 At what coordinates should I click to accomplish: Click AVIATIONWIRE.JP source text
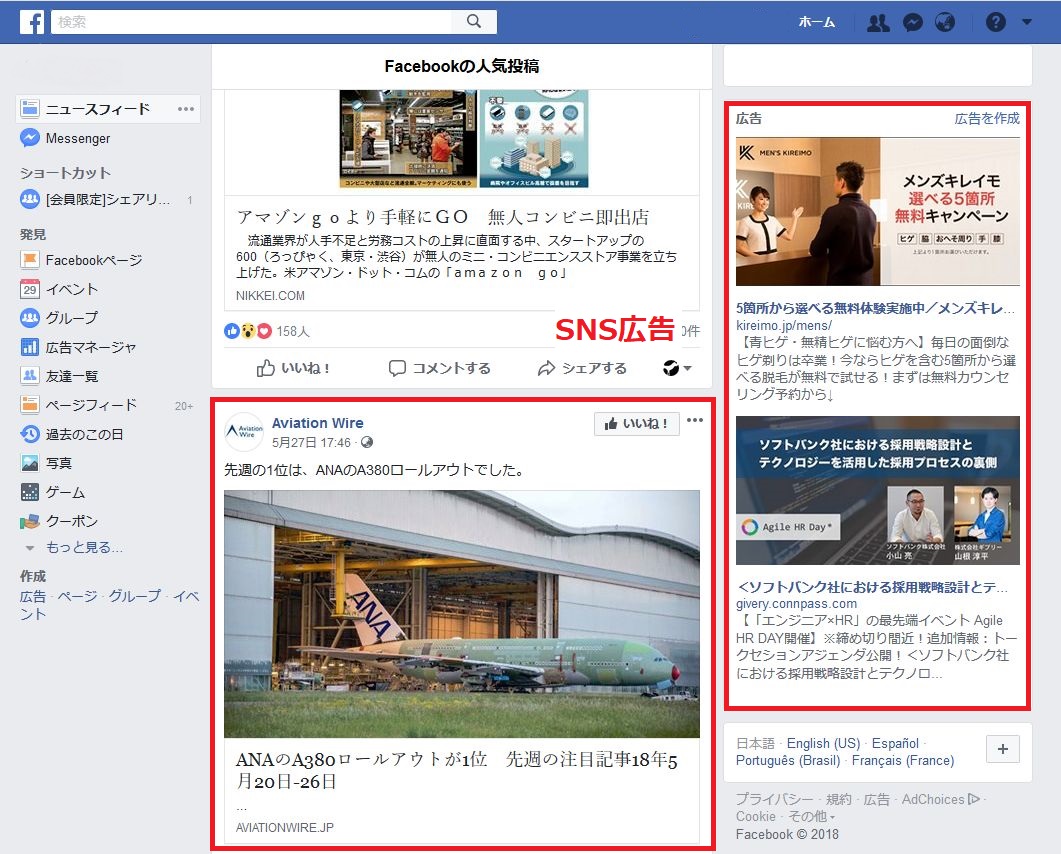[285, 828]
